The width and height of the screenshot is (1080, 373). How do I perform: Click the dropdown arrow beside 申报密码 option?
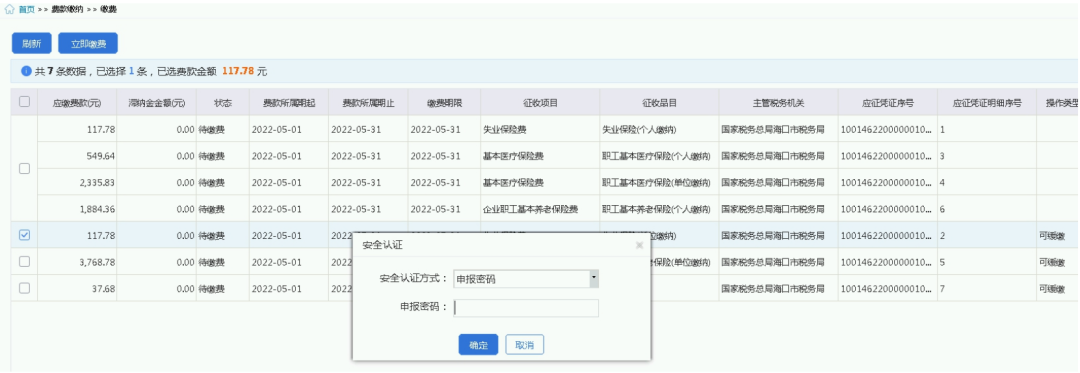[594, 279]
